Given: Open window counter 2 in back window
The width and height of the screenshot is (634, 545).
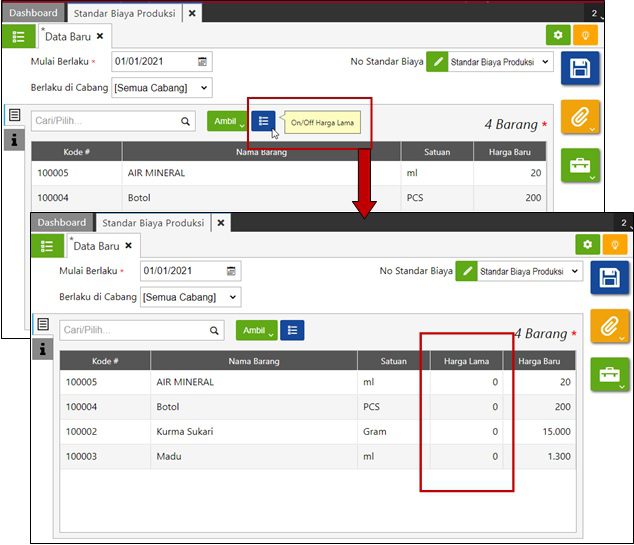Looking at the screenshot, I should click(x=595, y=13).
